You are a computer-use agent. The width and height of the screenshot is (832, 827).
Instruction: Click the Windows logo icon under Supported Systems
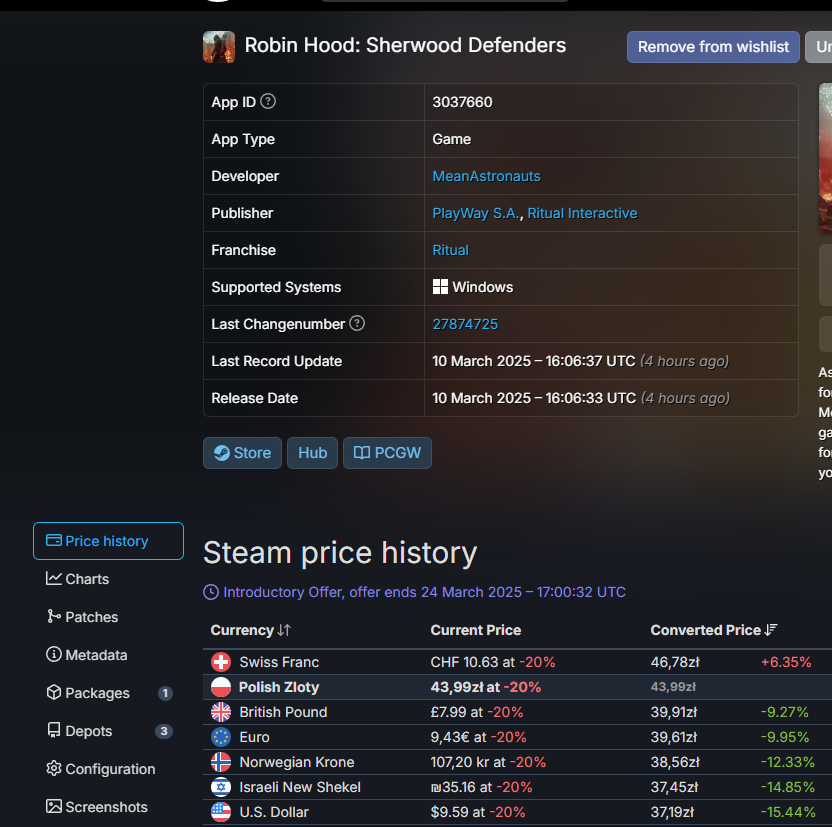[440, 287]
